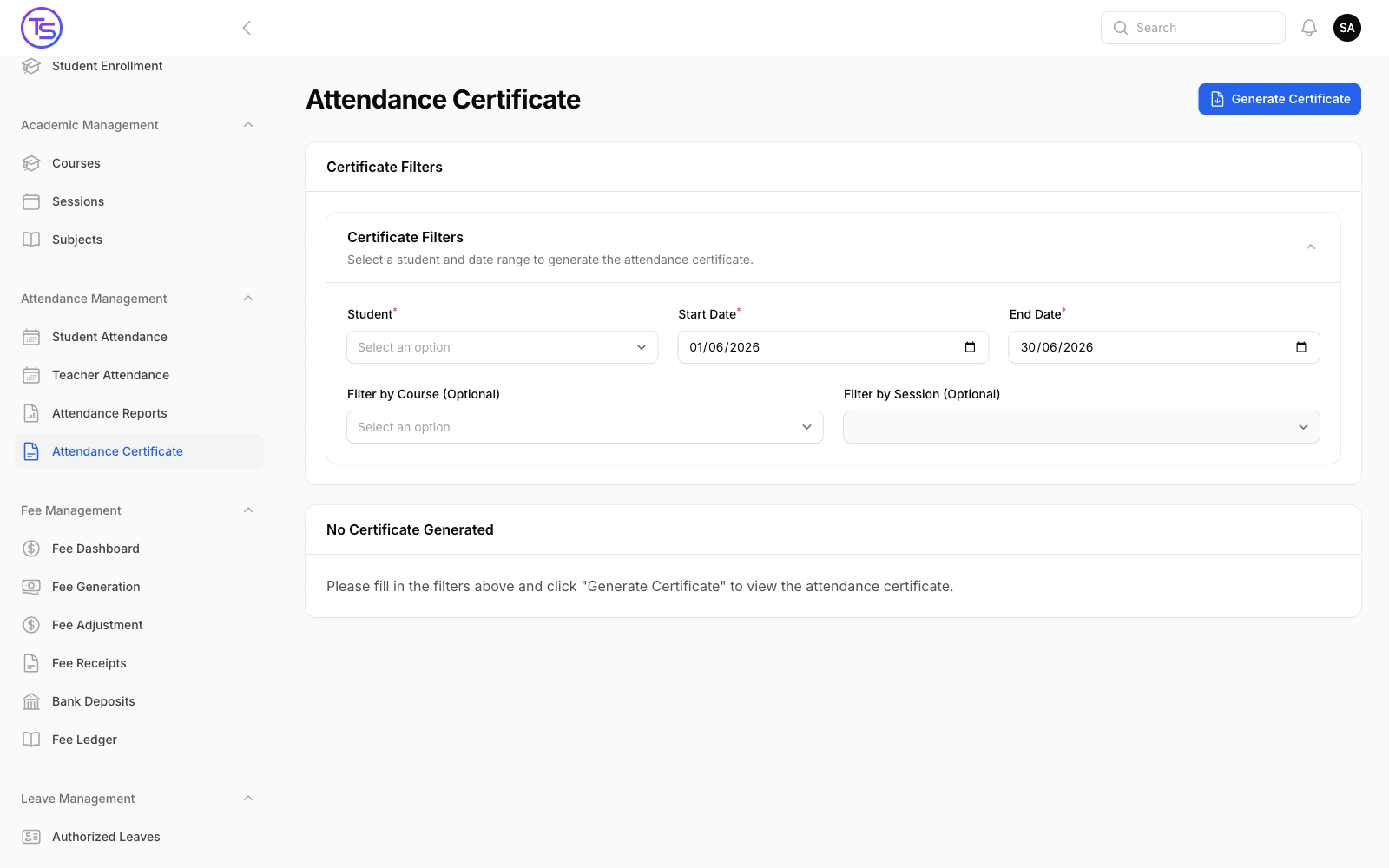Open Subjects in sidebar

coord(139,240)
